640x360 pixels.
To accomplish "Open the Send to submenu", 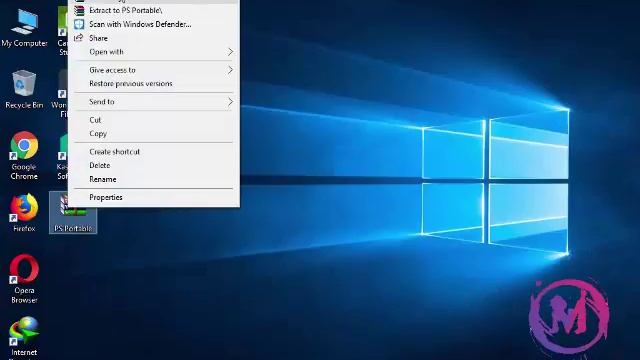I will 154,102.
